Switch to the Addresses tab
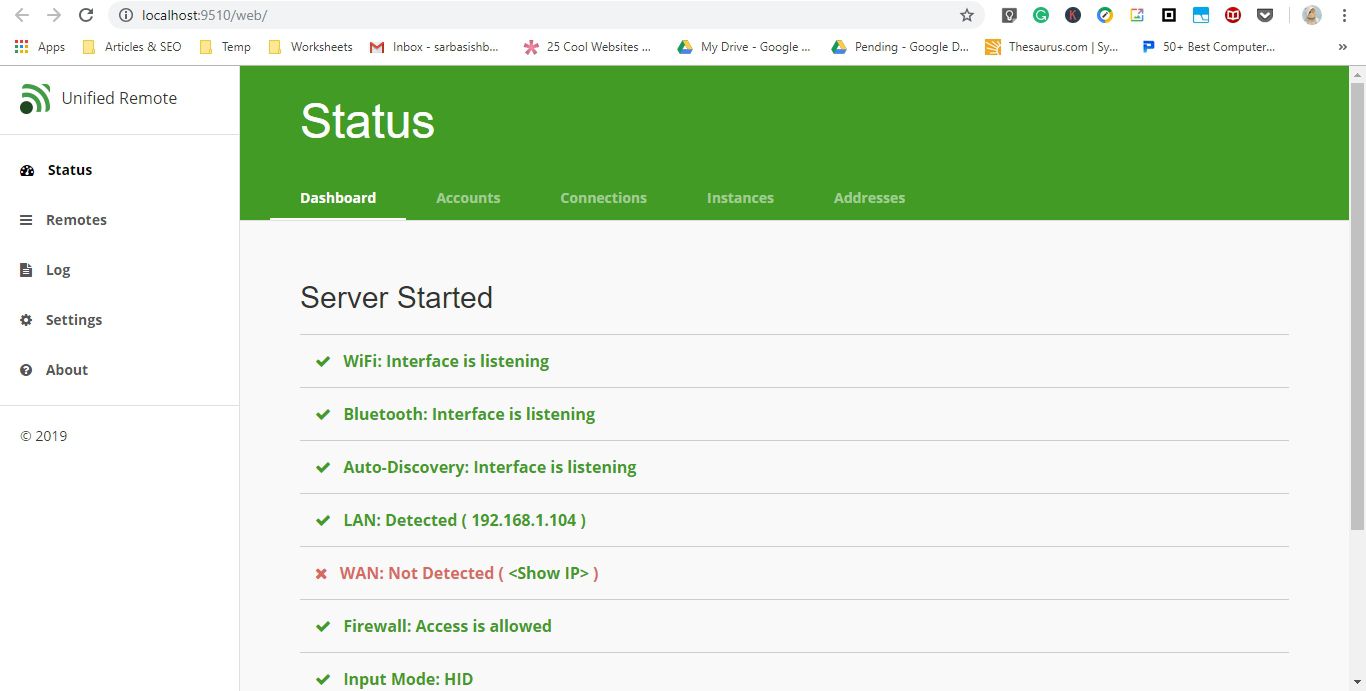Screen dimensions: 1366x691 click(x=869, y=197)
